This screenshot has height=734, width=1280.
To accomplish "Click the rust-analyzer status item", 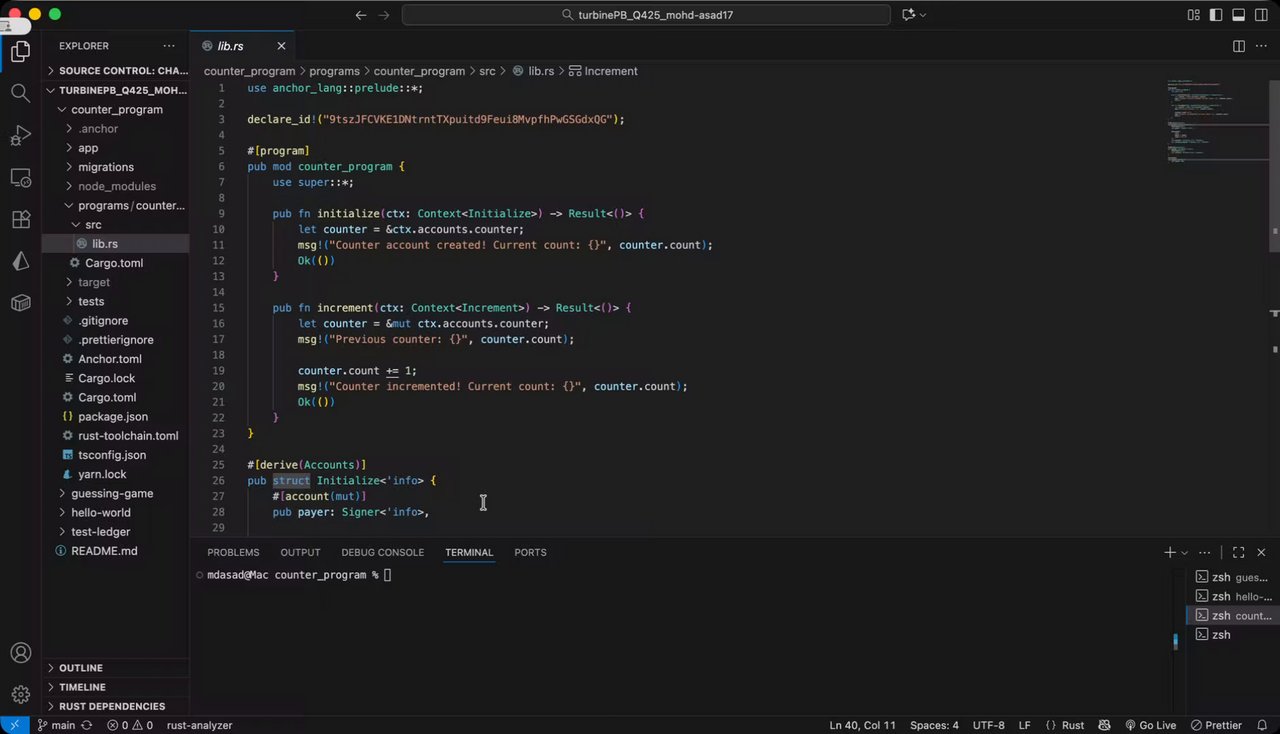I will tap(199, 725).
